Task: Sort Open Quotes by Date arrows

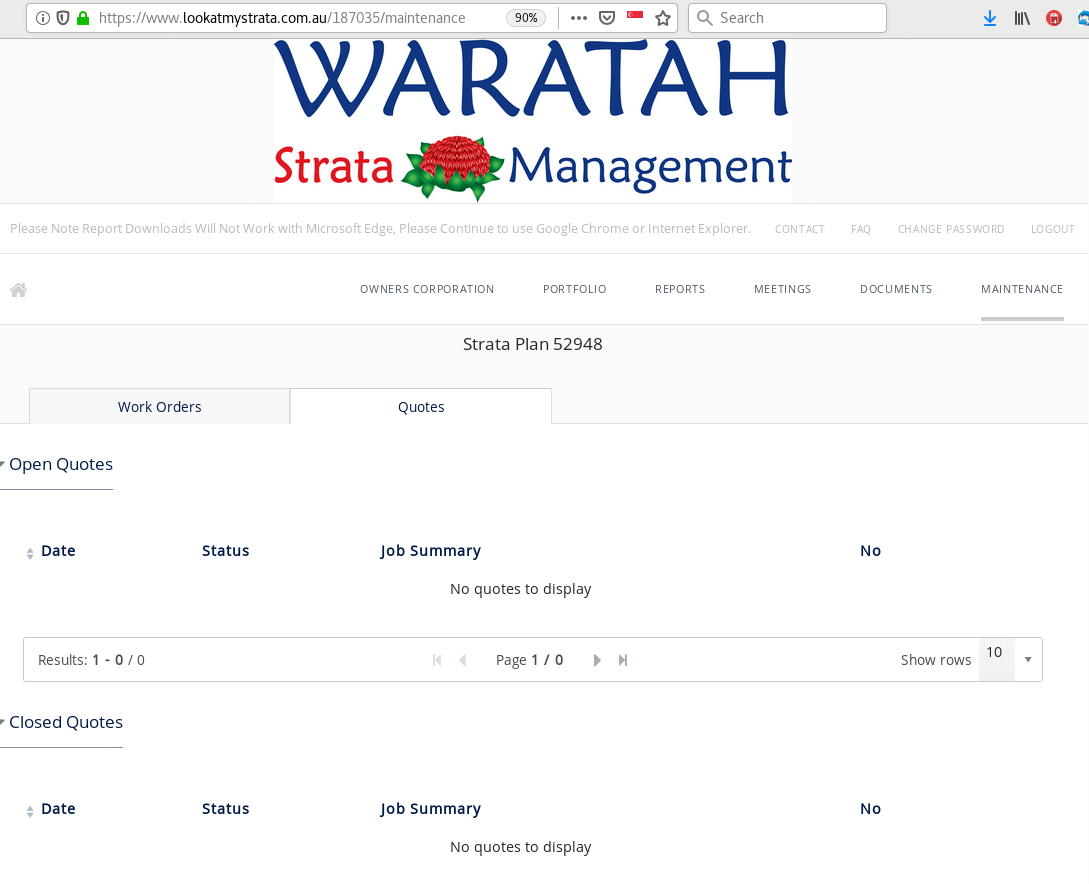Action: click(x=30, y=553)
